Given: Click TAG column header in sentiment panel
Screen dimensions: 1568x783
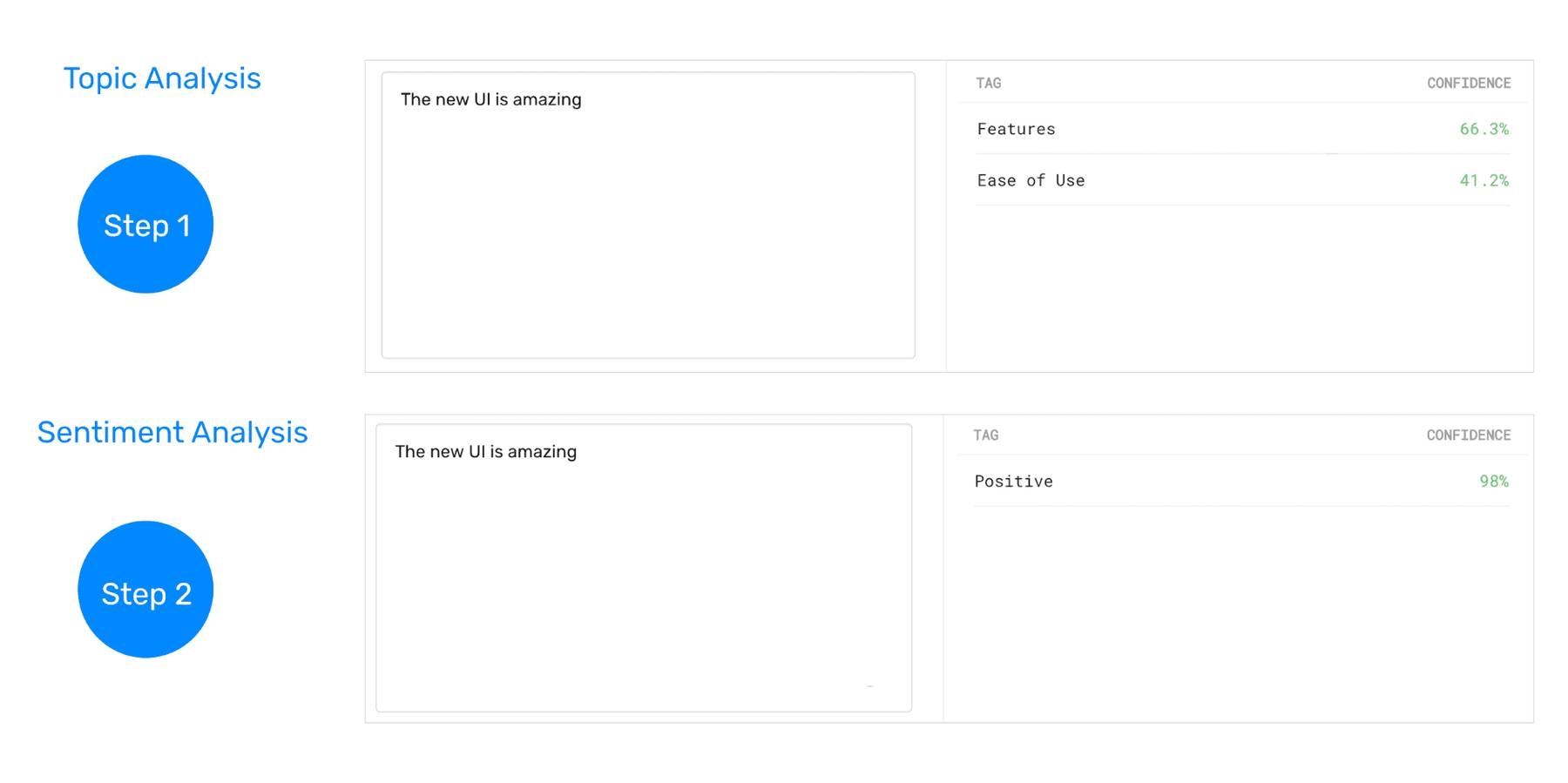Looking at the screenshot, I should [985, 435].
